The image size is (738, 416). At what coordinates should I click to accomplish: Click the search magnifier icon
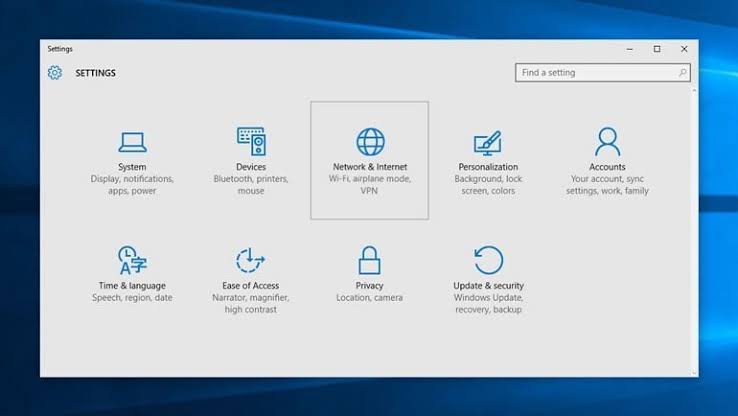682,72
